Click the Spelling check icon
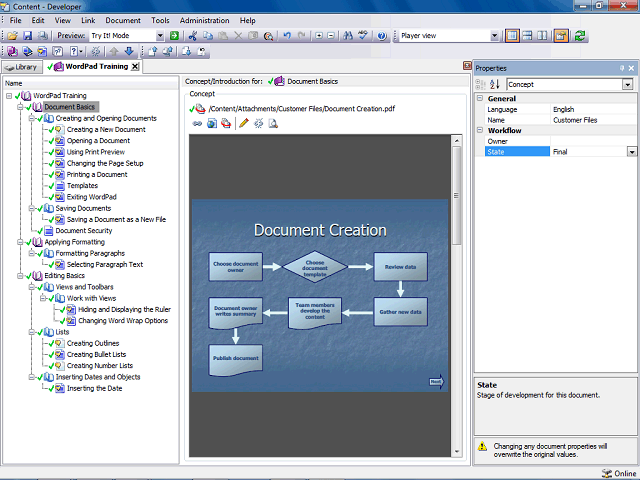 point(364,36)
